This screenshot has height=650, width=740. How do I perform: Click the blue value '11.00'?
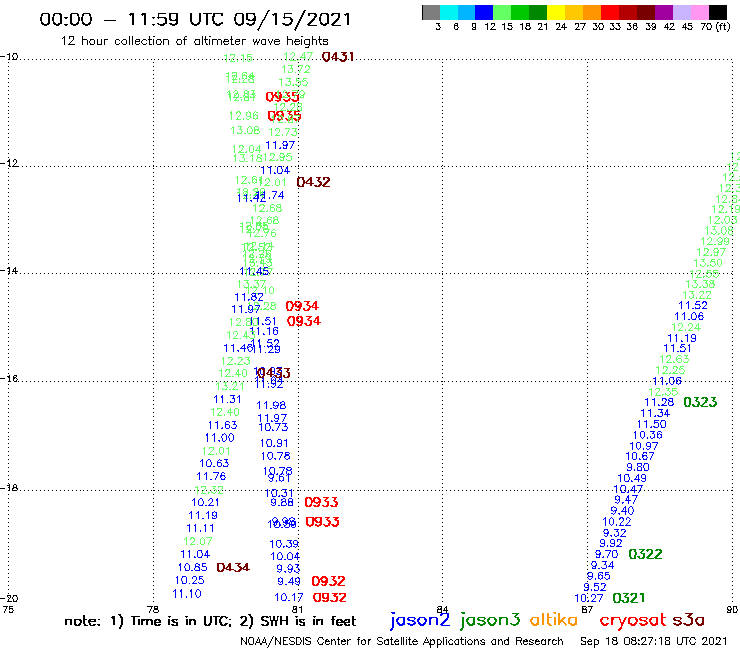(219, 438)
